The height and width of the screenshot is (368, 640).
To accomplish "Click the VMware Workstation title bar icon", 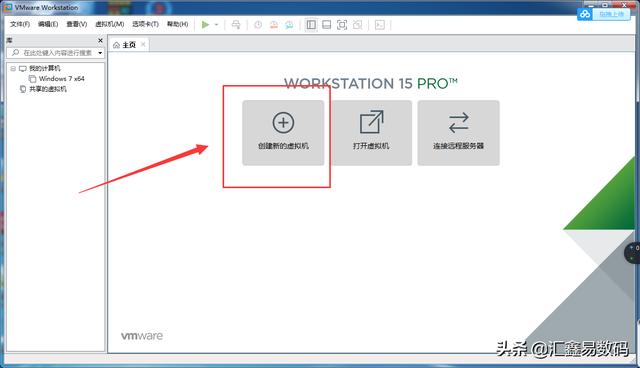I will [x=8, y=7].
